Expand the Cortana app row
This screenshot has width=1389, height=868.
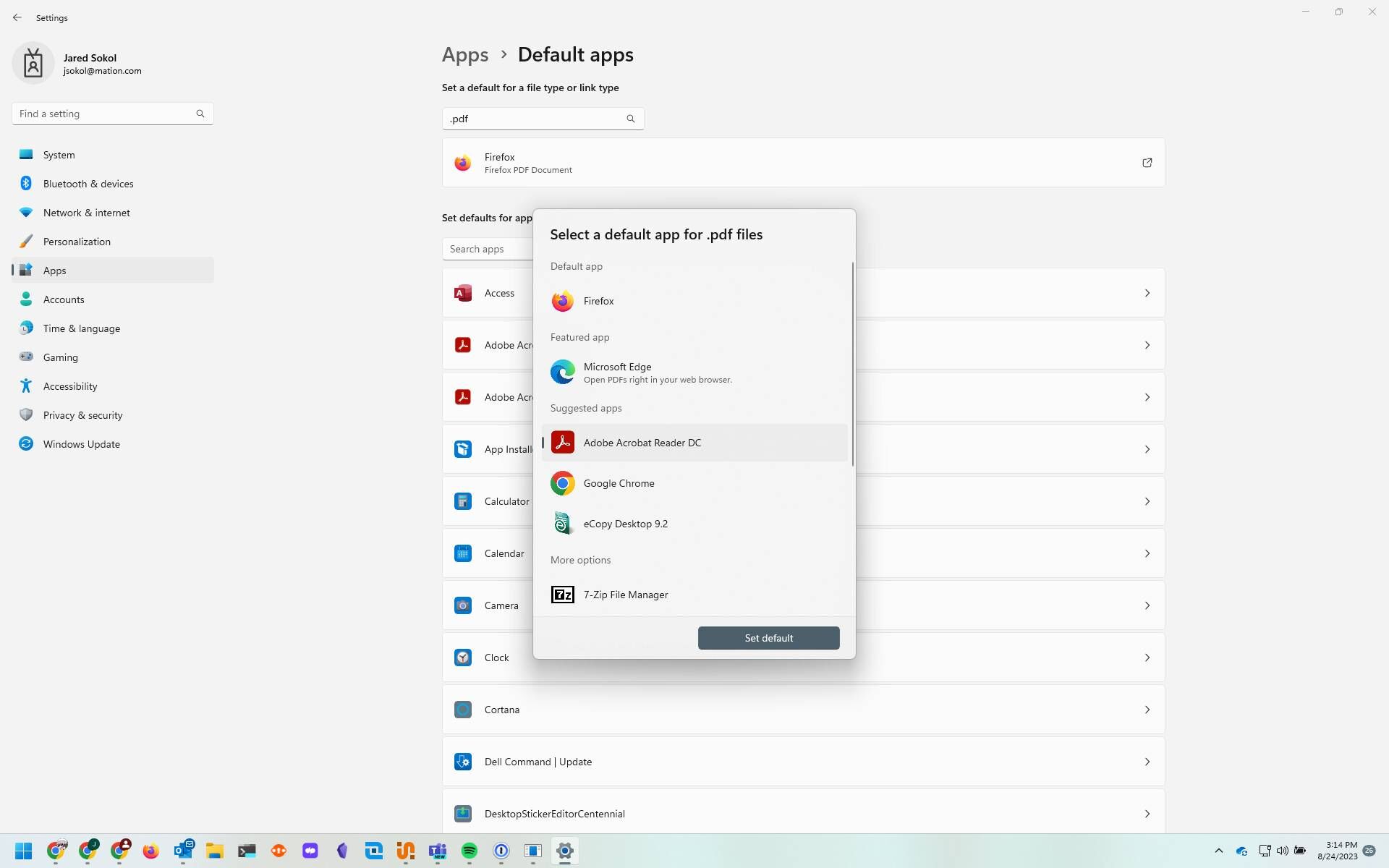1147,710
